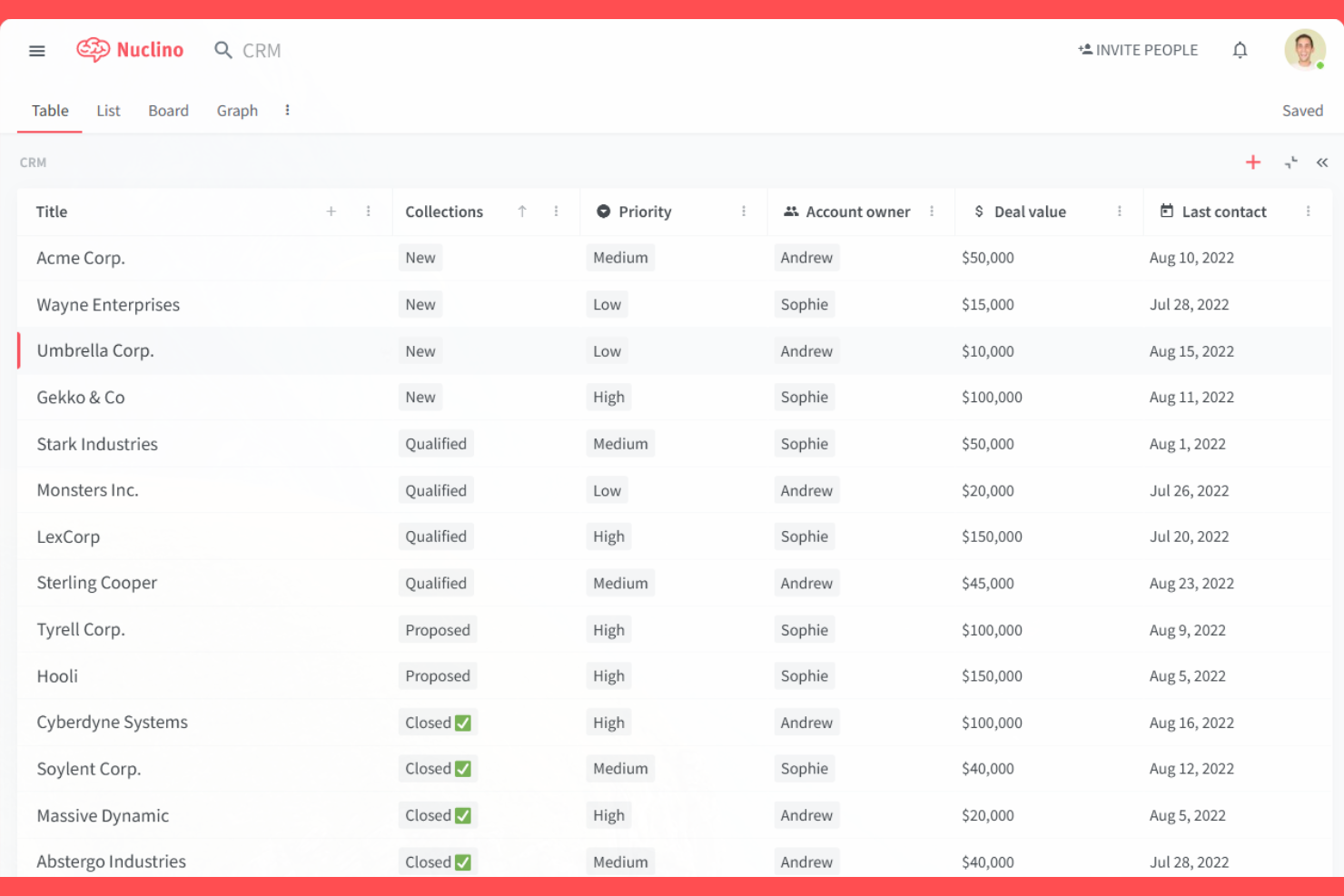
Task: Open Last contact column options menu
Action: click(x=1308, y=212)
